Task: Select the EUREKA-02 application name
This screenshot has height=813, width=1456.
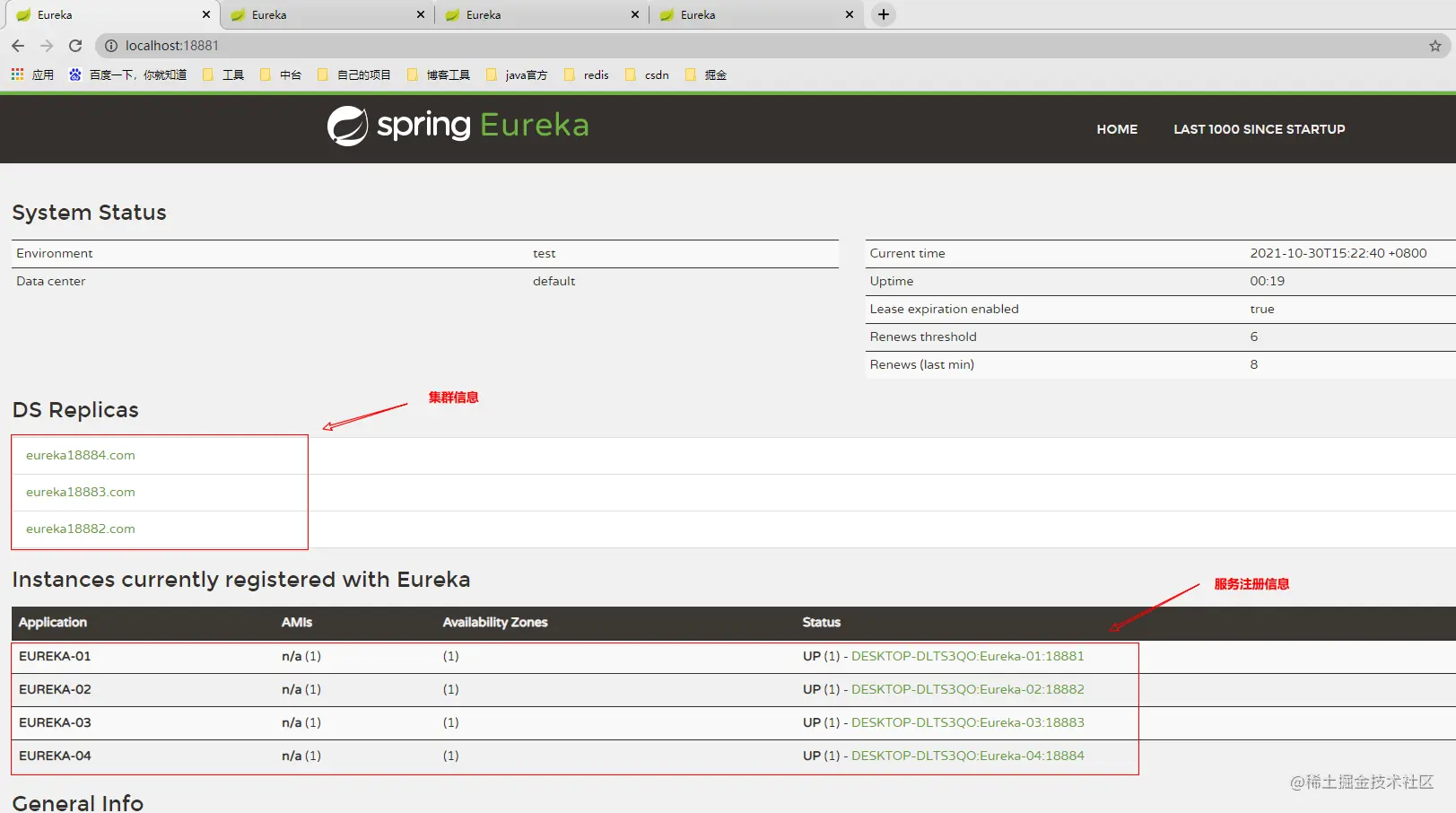Action: pyautogui.click(x=55, y=689)
